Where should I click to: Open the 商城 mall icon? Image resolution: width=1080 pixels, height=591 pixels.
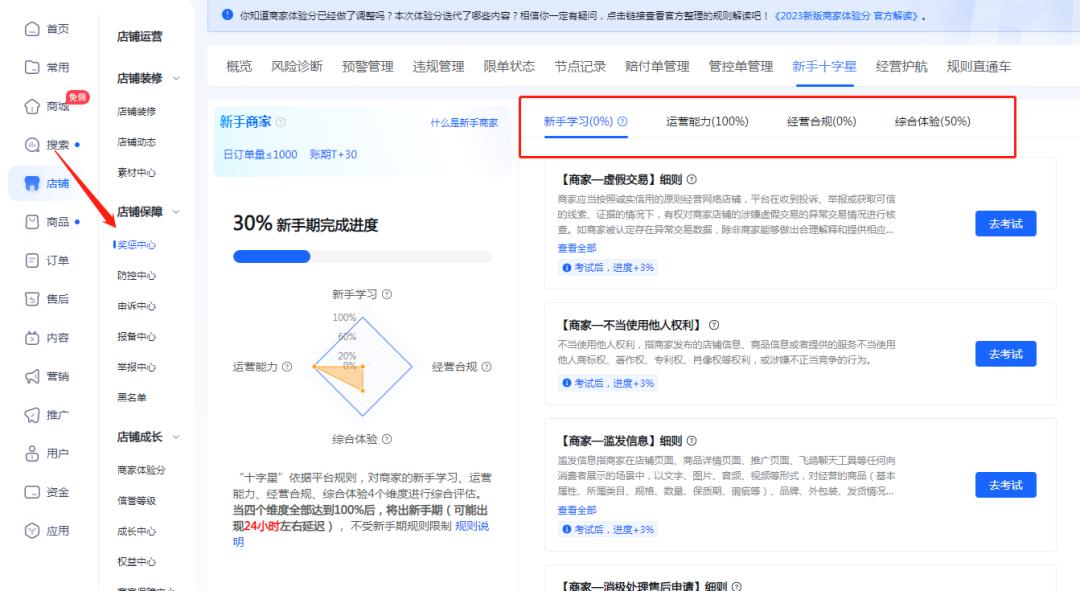(x=31, y=106)
